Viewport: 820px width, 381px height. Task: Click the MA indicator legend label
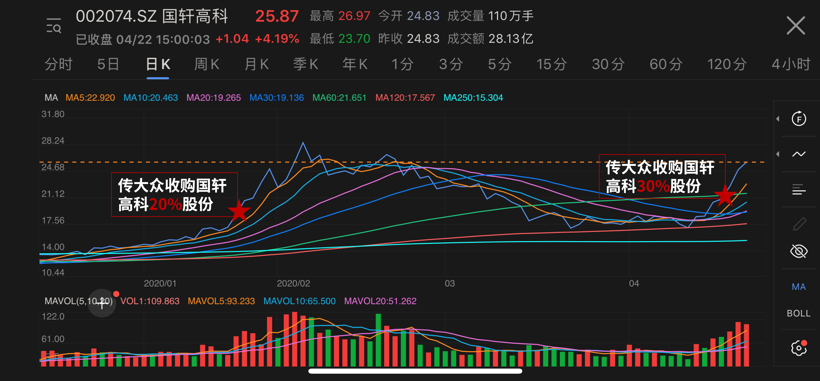coord(51,97)
